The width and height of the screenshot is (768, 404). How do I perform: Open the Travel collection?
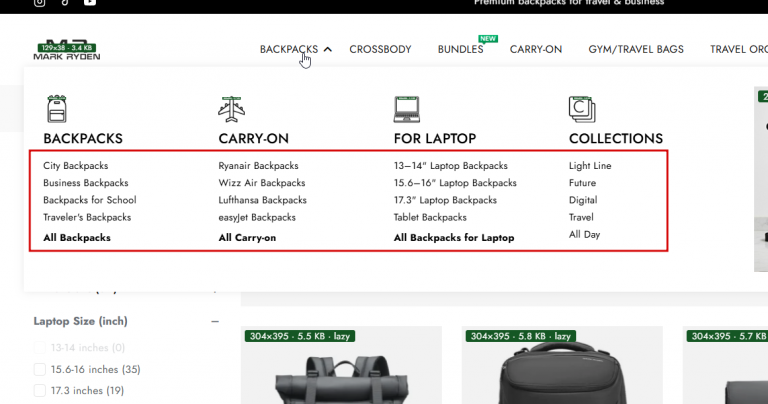tap(581, 217)
